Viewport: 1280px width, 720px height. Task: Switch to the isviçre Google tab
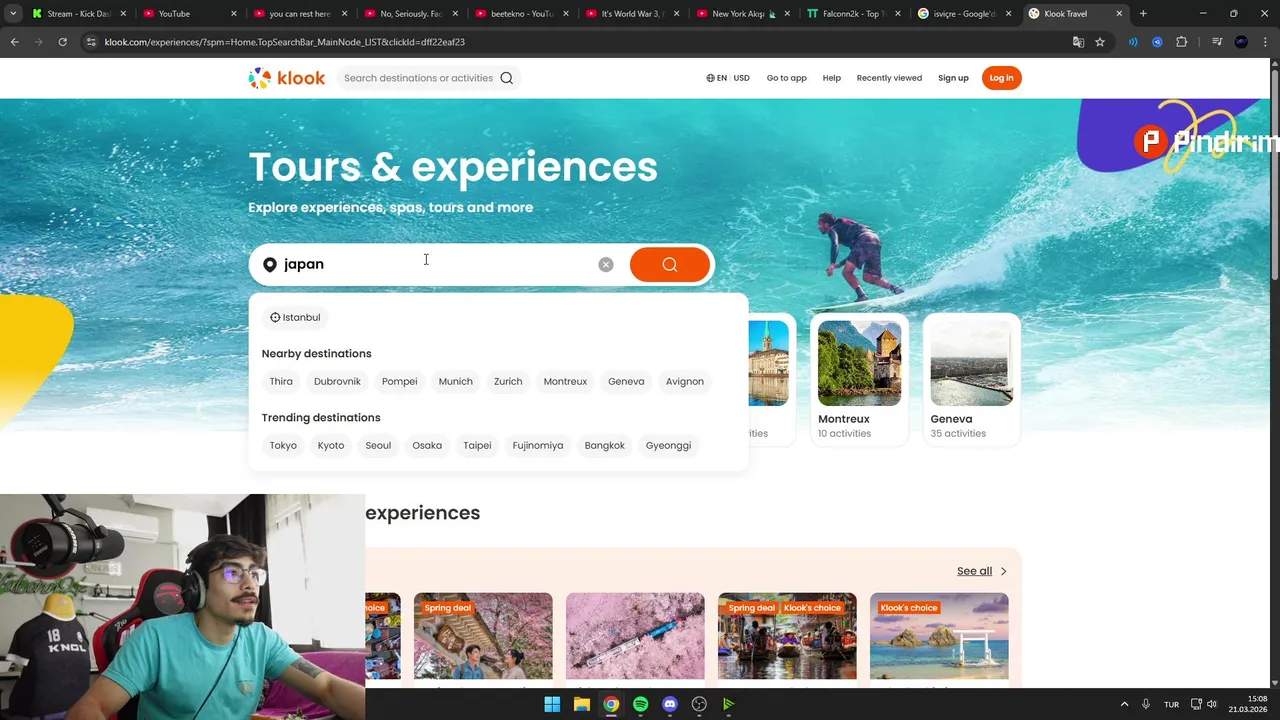965,14
